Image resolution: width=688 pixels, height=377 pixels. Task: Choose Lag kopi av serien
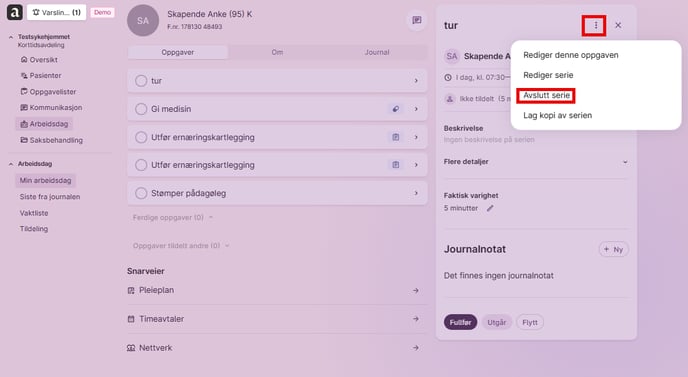[557, 115]
